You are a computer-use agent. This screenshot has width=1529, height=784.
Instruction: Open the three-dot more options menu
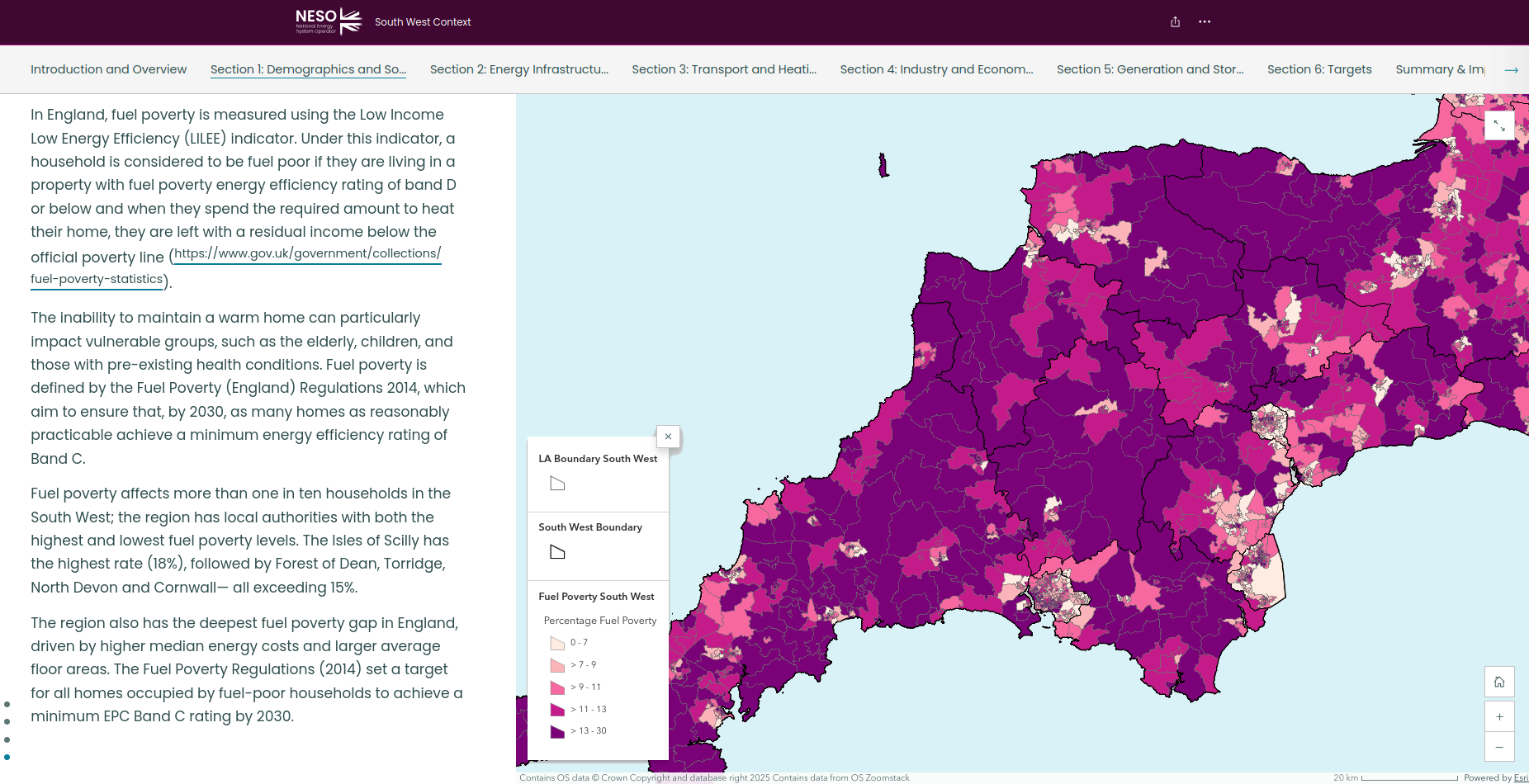coord(1205,22)
